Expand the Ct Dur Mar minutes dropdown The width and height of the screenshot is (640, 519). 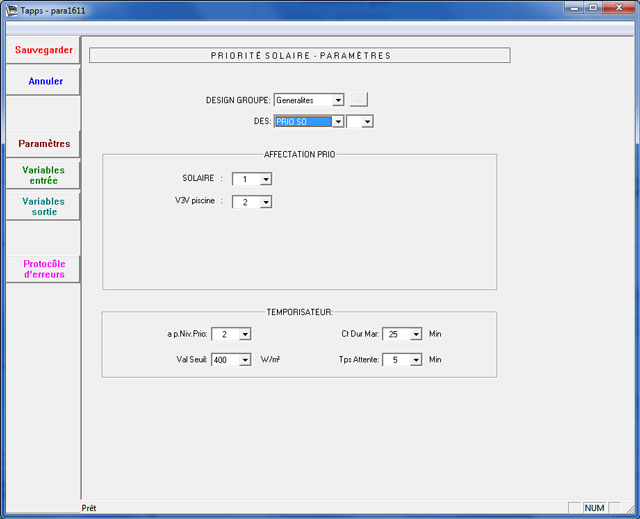point(416,334)
